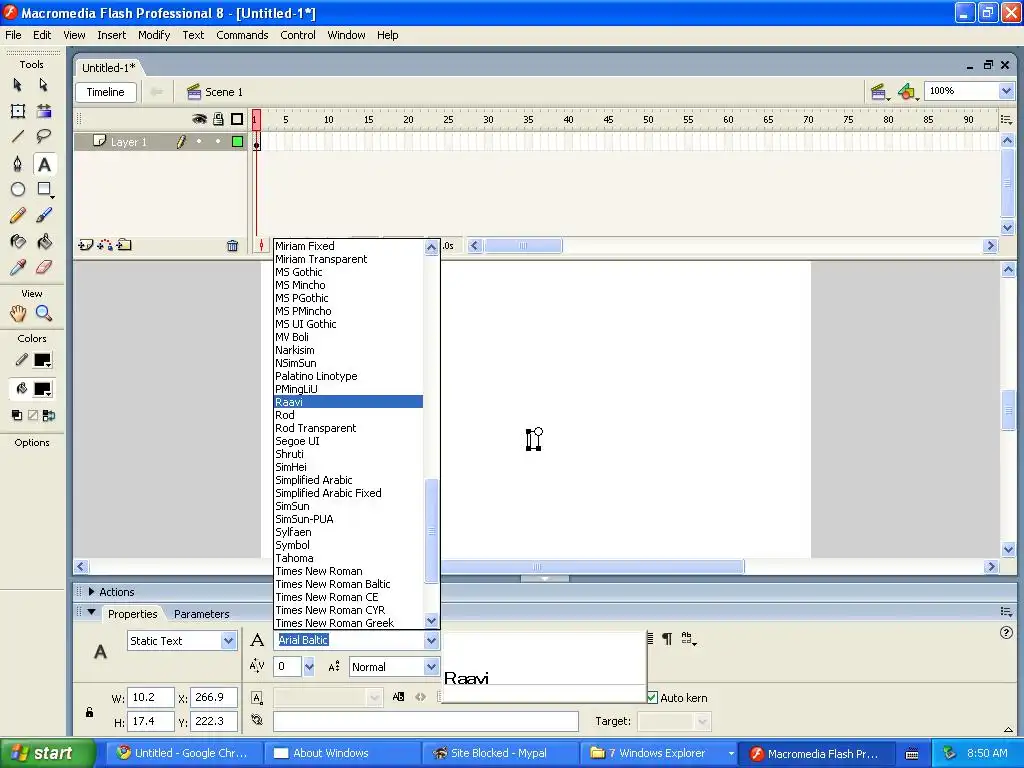
Task: Toggle width-height lock constraint
Action: [x=89, y=712]
